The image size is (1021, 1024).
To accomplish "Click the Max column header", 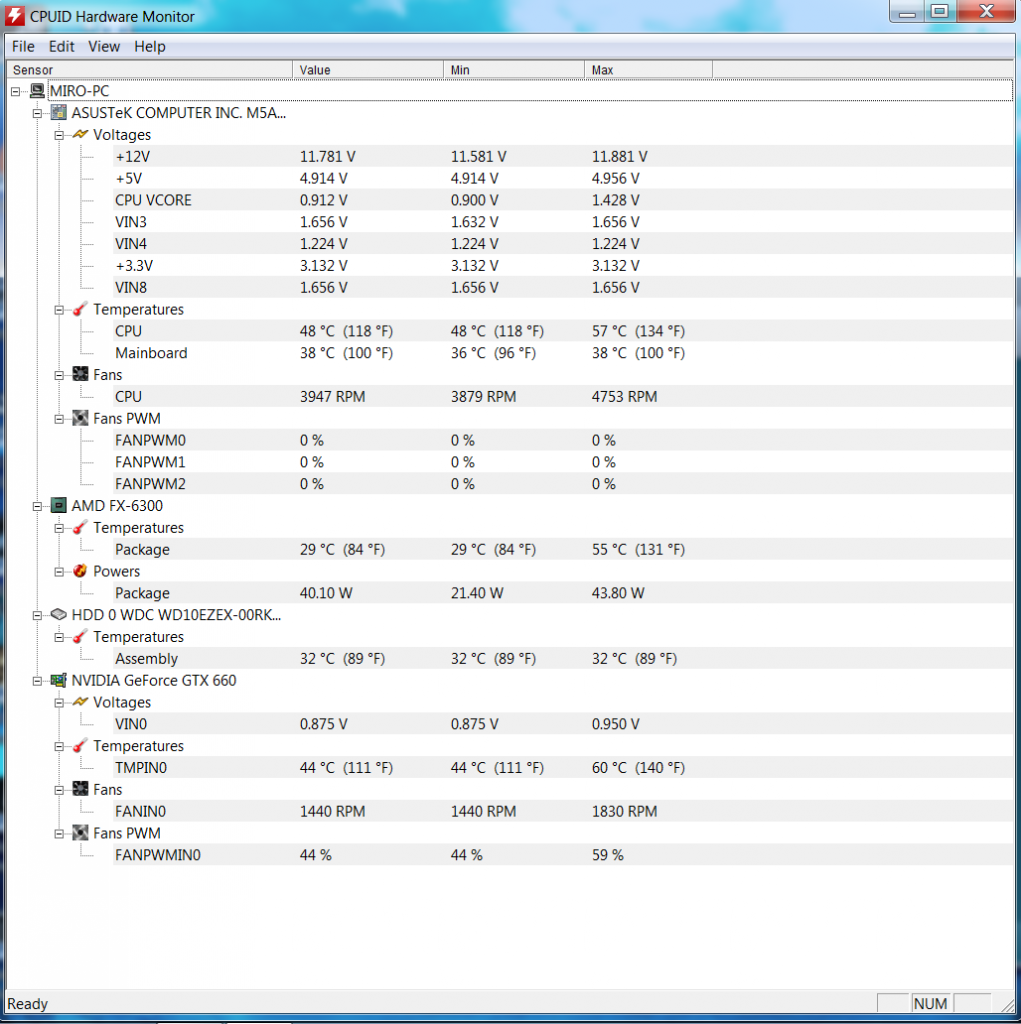I will (x=648, y=69).
